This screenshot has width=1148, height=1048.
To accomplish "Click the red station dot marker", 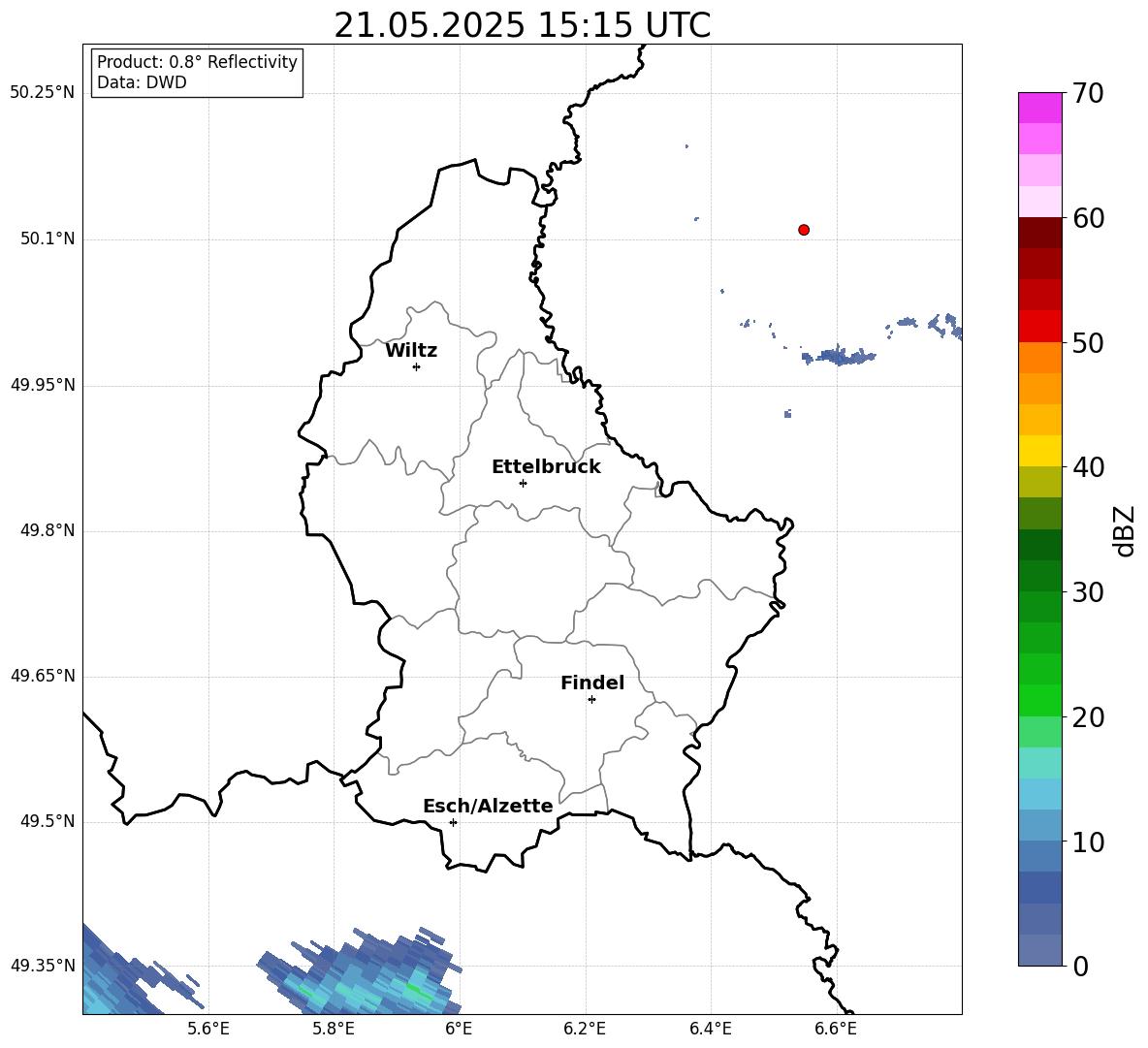I will point(804,230).
